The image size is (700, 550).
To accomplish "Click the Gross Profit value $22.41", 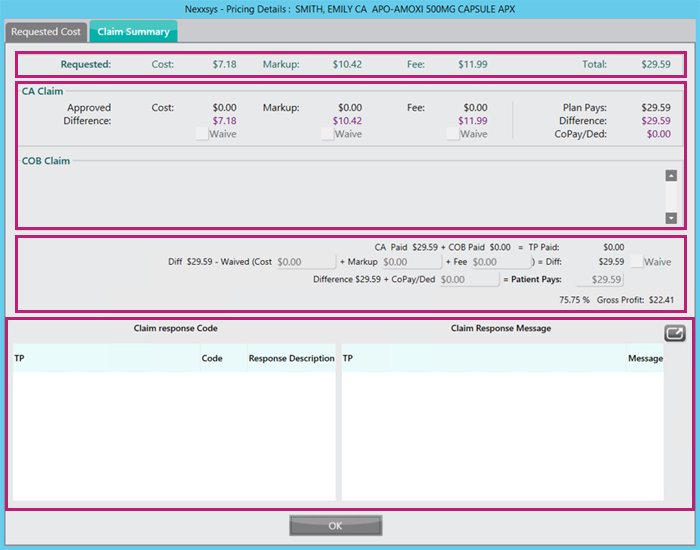I will coord(662,300).
